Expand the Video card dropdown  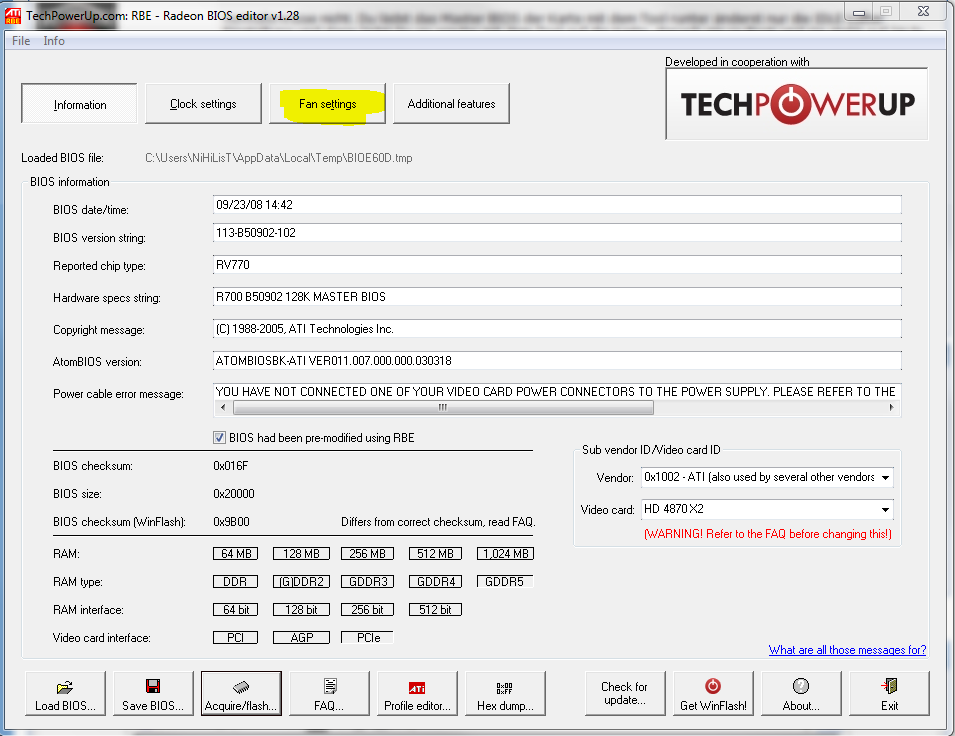tap(885, 509)
